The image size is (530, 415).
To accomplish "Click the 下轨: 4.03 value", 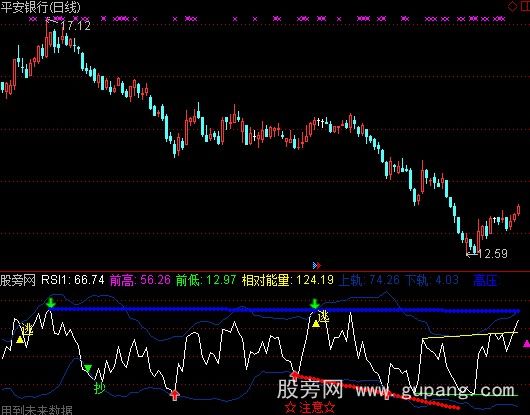I will [432, 280].
